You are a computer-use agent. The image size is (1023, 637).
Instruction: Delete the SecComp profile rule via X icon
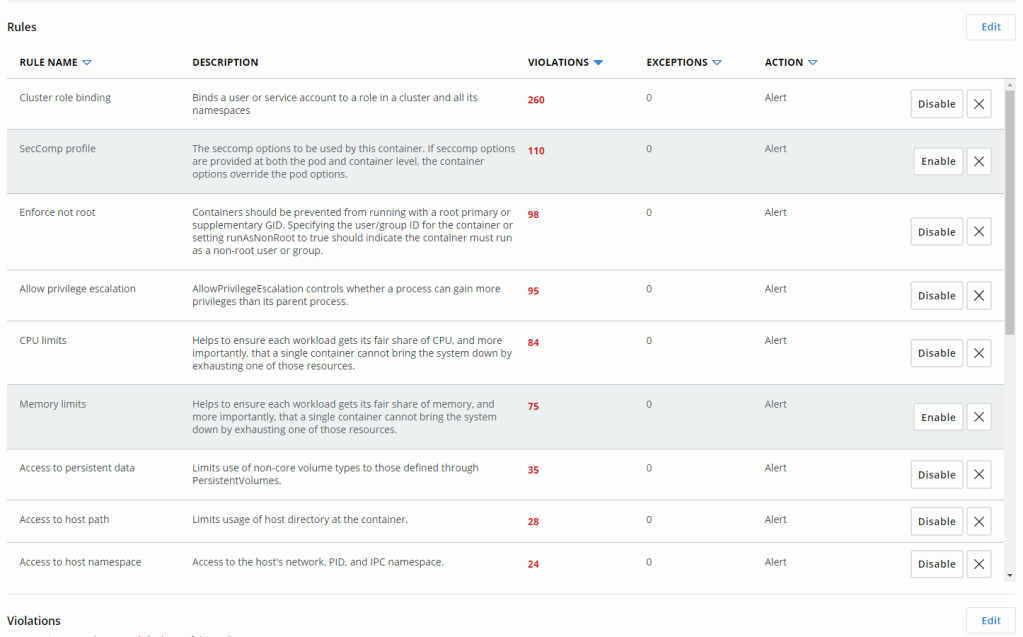(979, 161)
